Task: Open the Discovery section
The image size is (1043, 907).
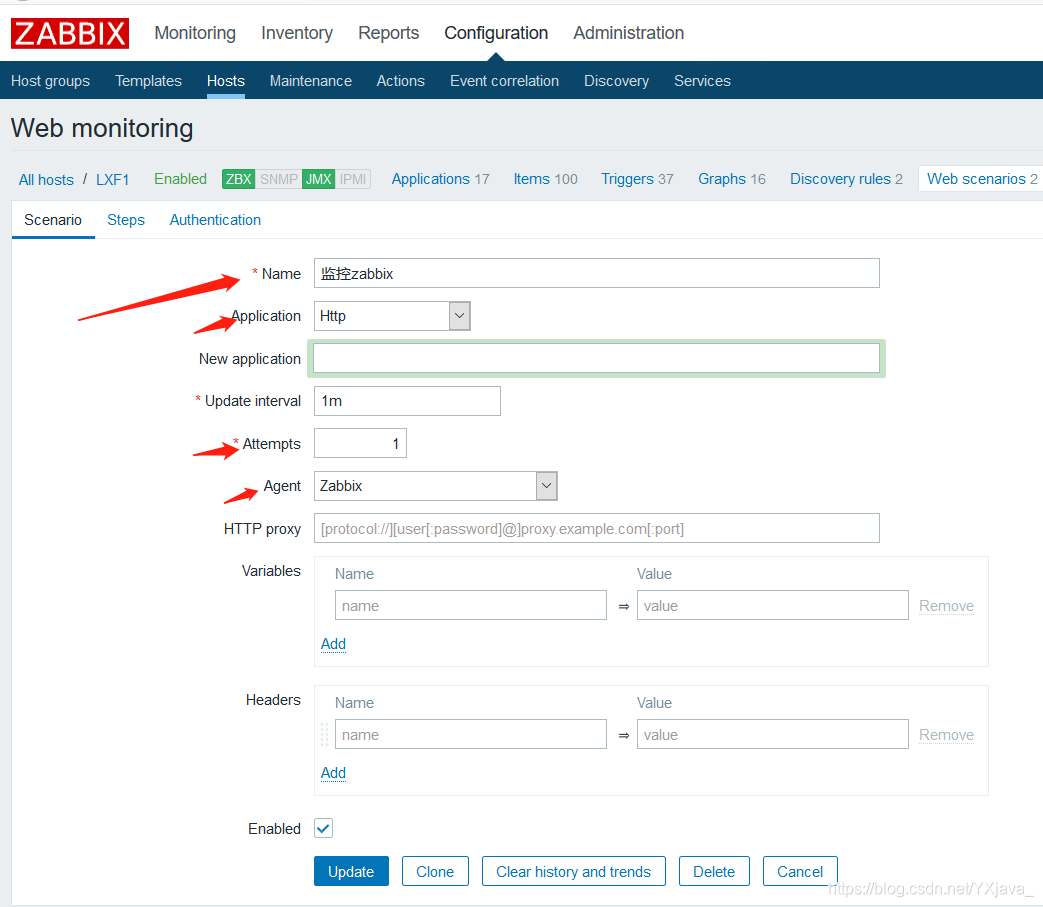Action: 616,80
